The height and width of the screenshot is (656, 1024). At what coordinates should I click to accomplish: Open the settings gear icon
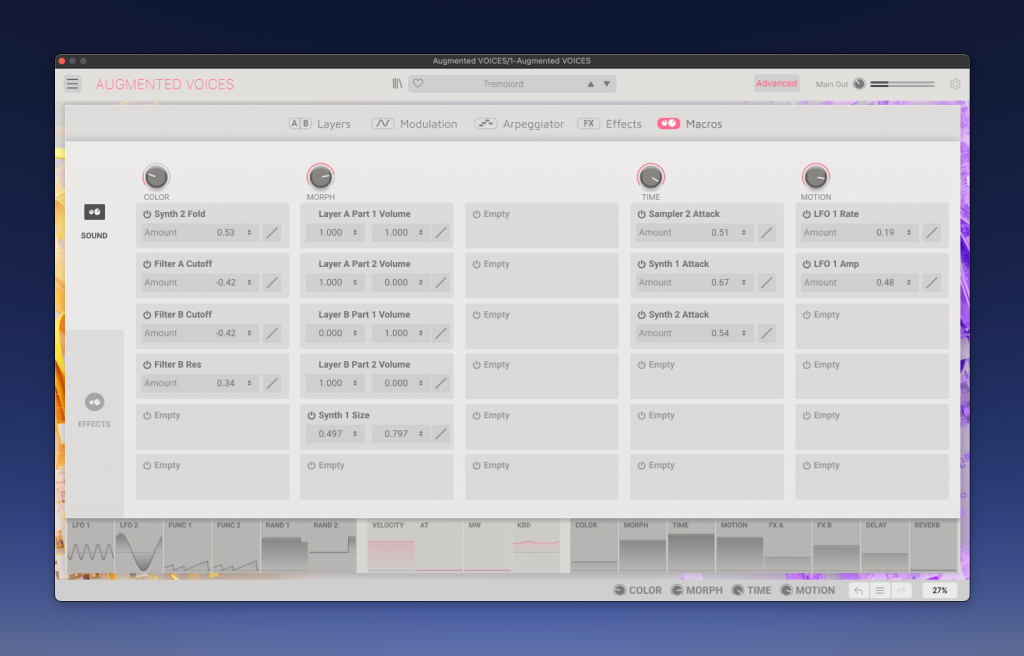pos(955,84)
